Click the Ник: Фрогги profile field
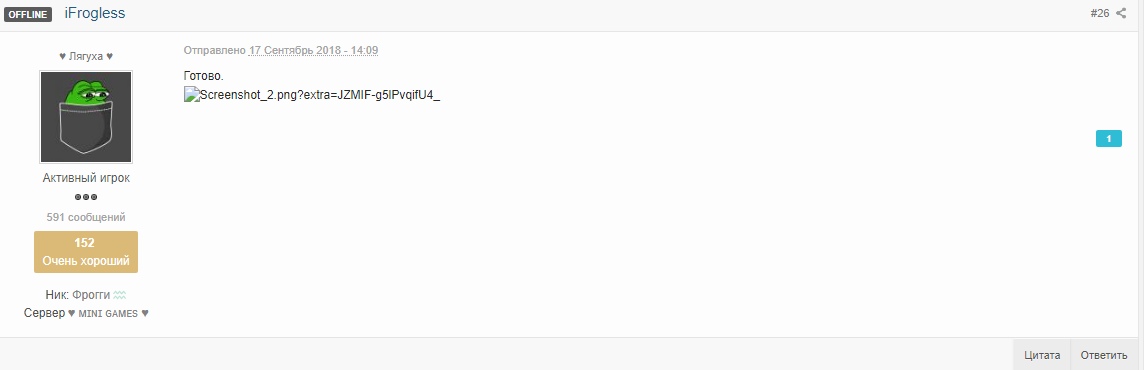1146x370 pixels. (x=86, y=295)
